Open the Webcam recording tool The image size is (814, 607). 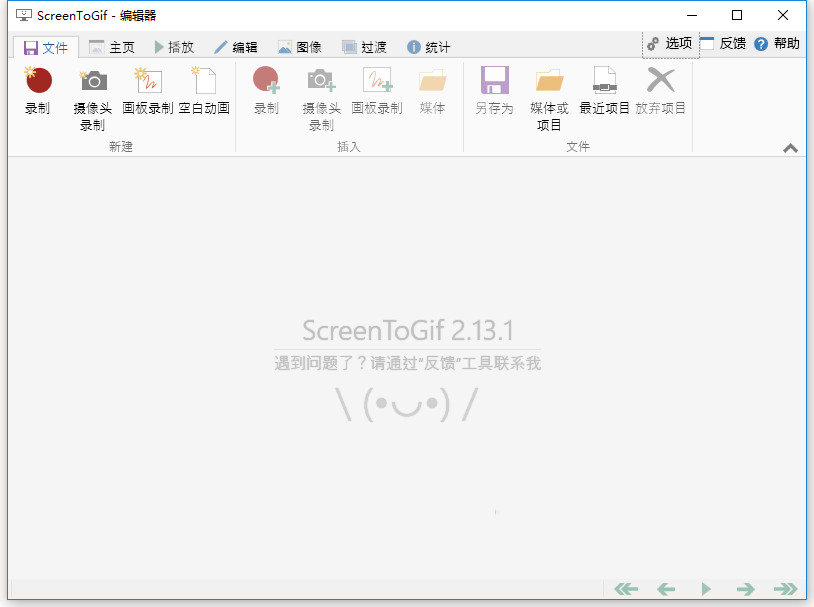click(x=91, y=95)
